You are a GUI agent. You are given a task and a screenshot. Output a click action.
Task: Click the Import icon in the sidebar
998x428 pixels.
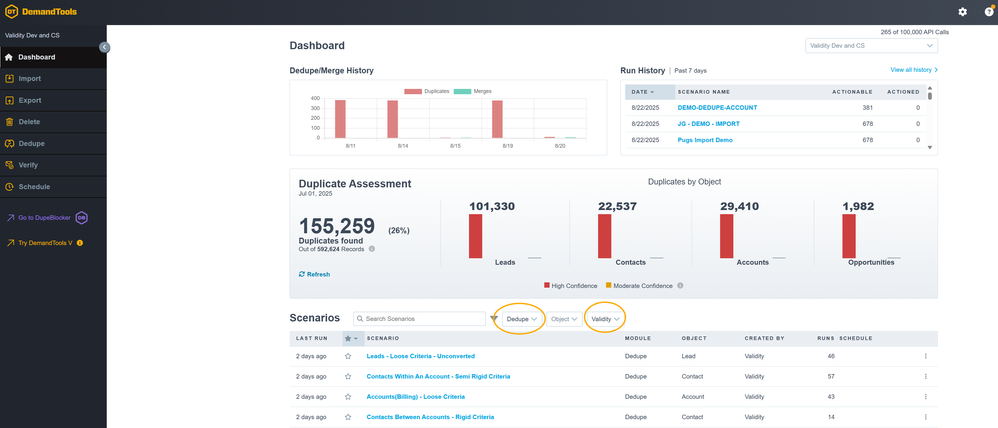9,79
